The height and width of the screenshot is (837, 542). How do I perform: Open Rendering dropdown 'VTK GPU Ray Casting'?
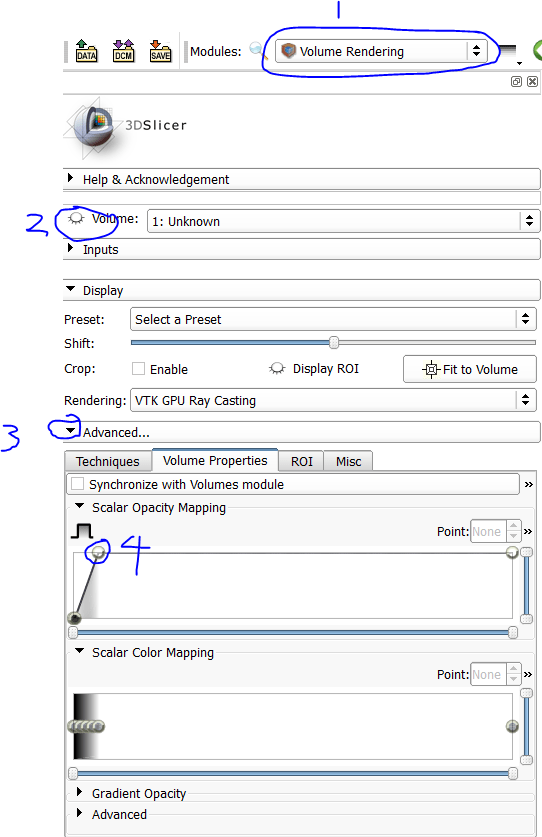(333, 400)
